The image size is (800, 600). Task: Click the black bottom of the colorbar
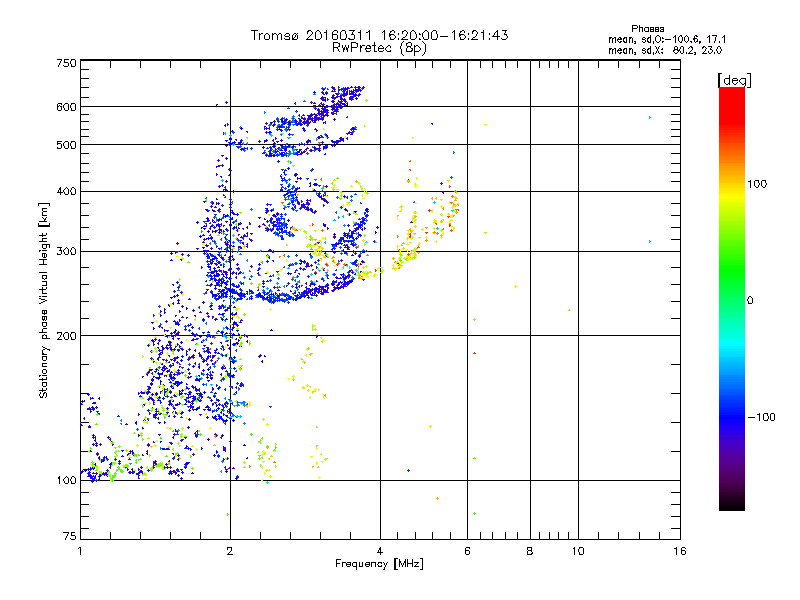pyautogui.click(x=732, y=503)
